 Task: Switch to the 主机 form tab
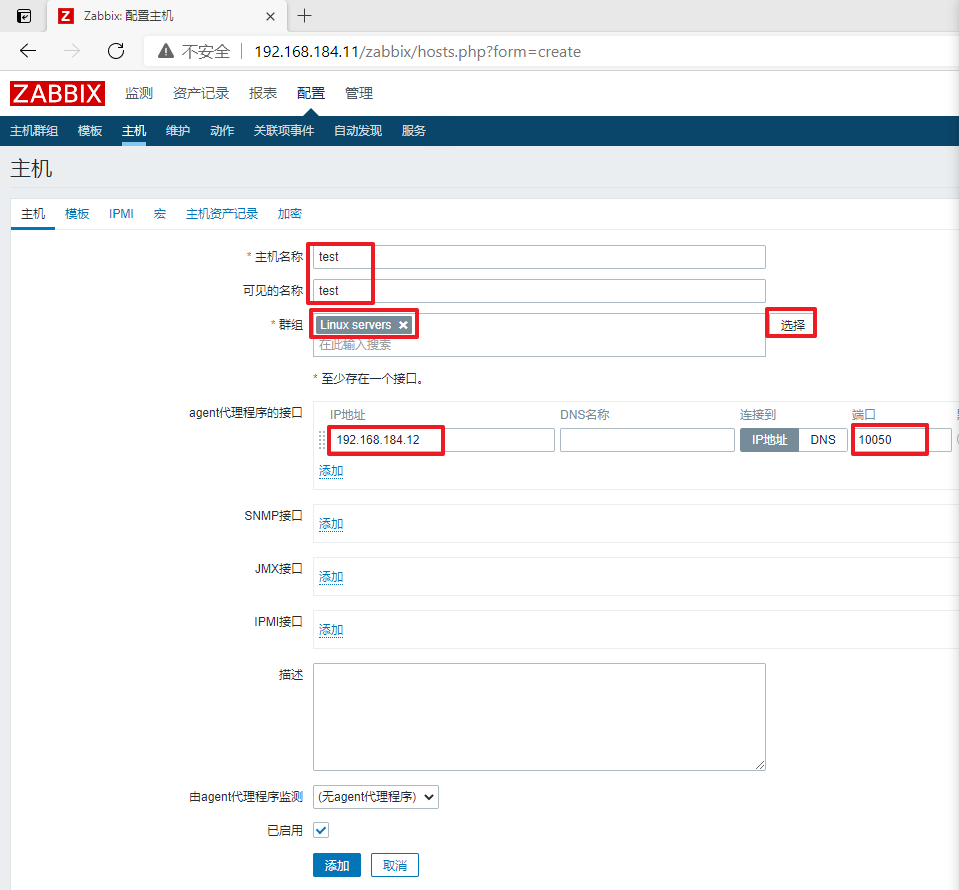pos(33,213)
